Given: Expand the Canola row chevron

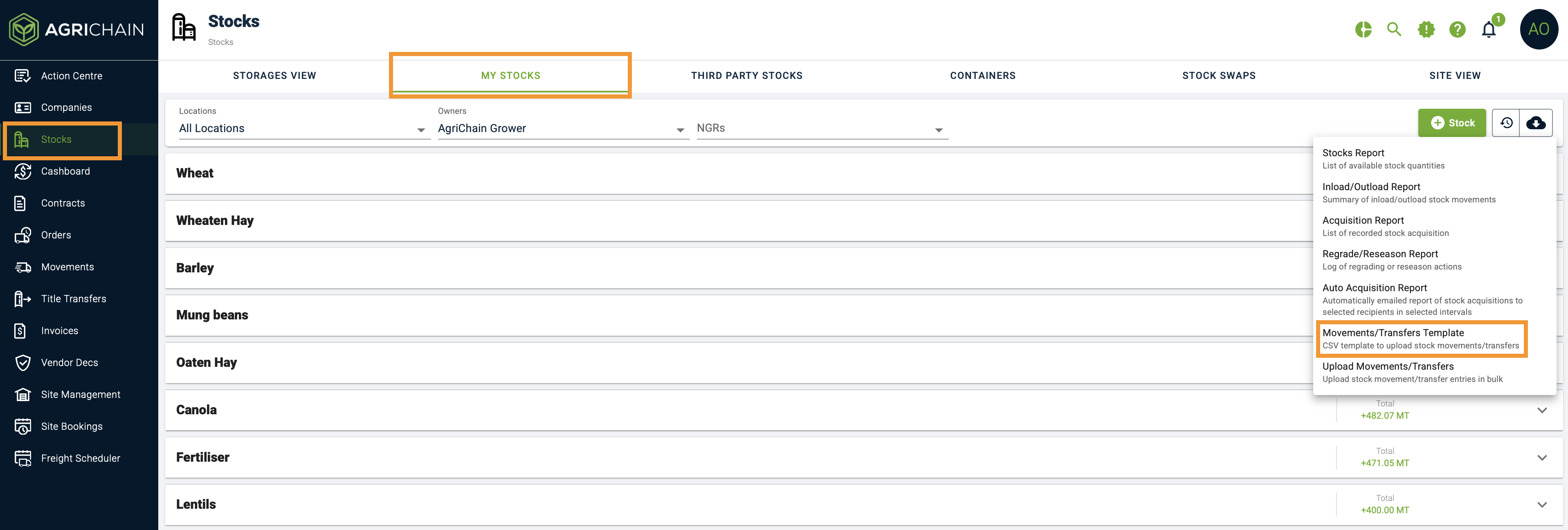Looking at the screenshot, I should [1542, 410].
